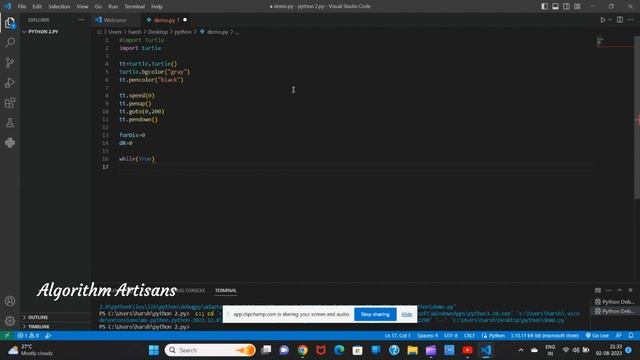Run Python file with play button
640x360 pixels.
point(602,20)
